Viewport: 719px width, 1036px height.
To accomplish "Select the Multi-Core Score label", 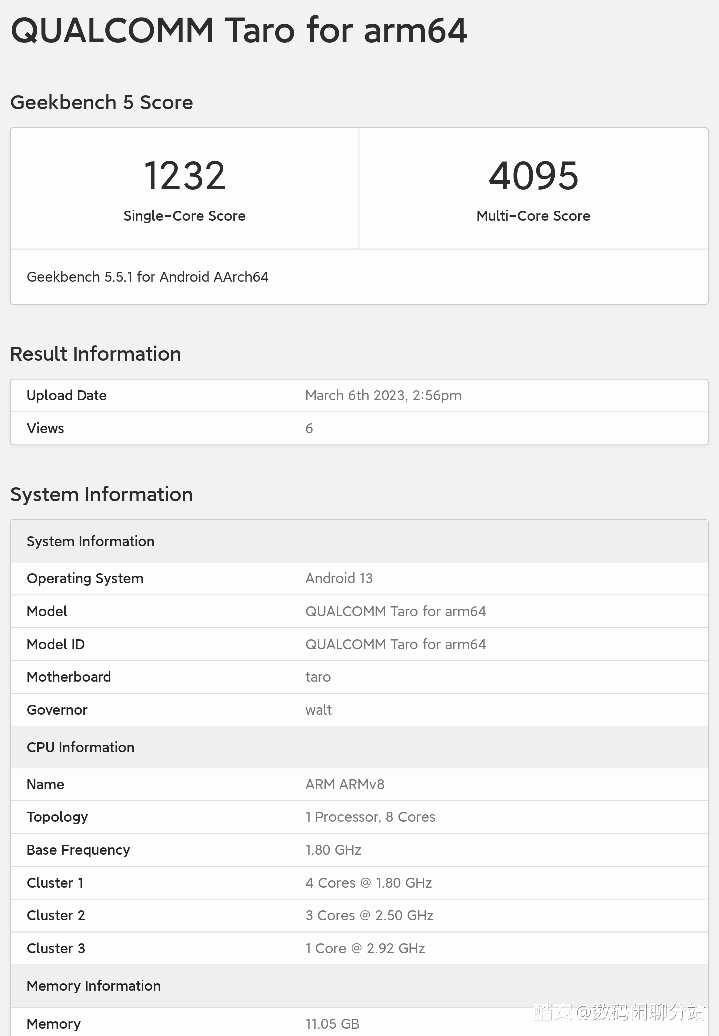I will [x=533, y=216].
